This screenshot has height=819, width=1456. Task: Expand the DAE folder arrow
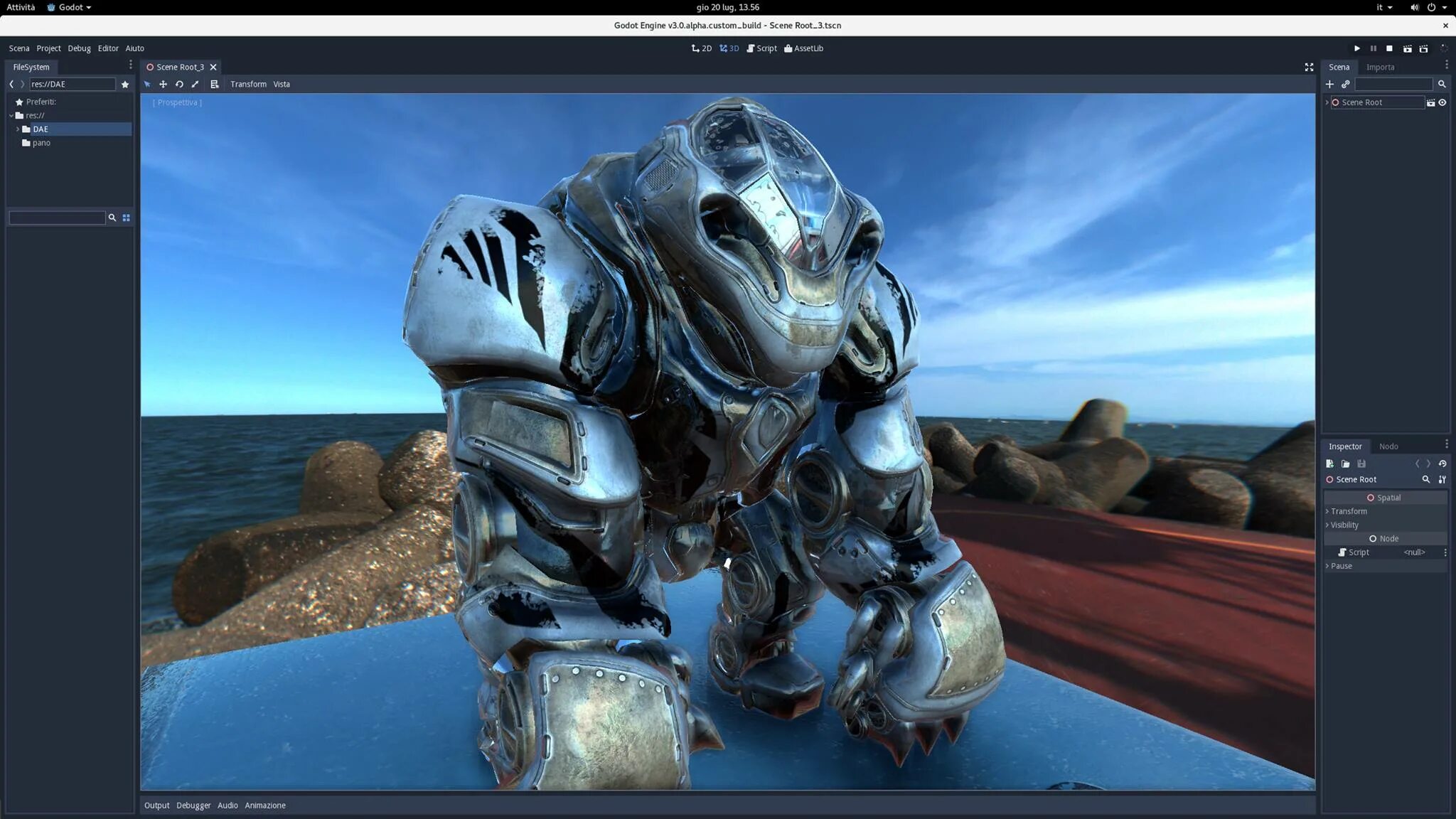click(x=18, y=129)
